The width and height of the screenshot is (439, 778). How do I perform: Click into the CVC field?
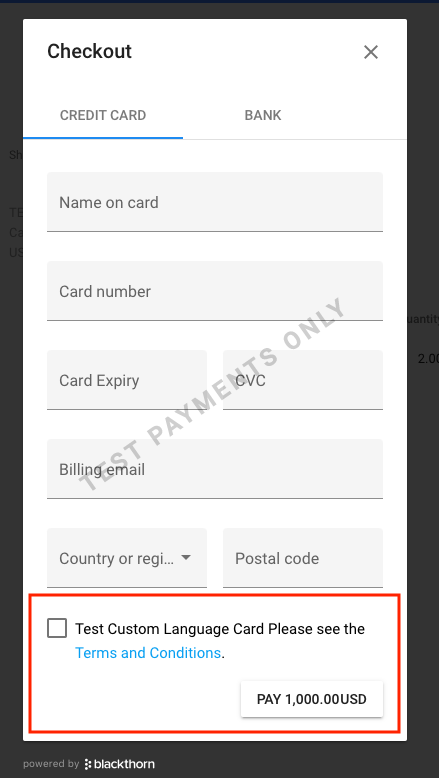[303, 380]
